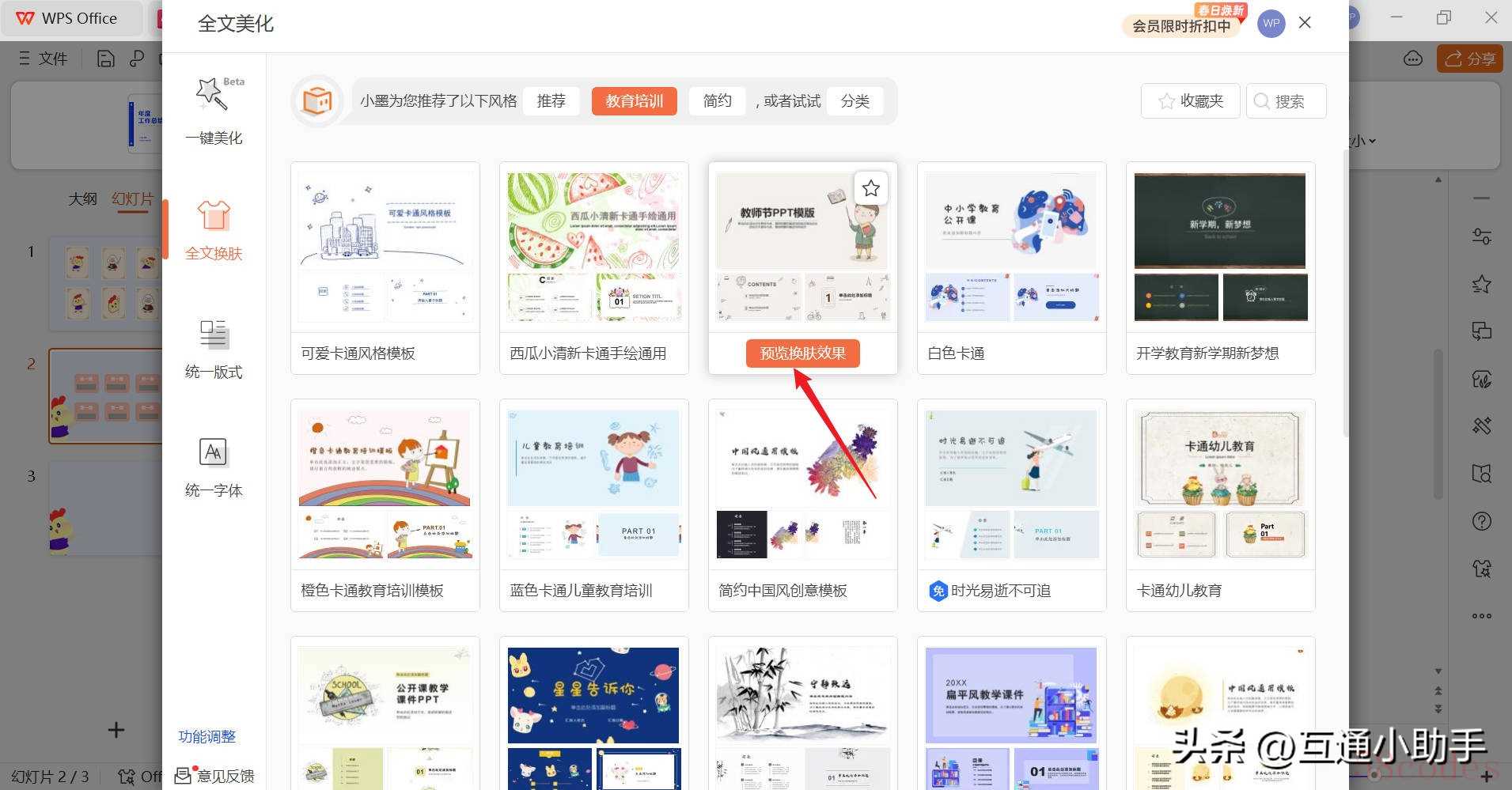Click the add slide plus icon
1512x790 pixels.
pos(116,730)
